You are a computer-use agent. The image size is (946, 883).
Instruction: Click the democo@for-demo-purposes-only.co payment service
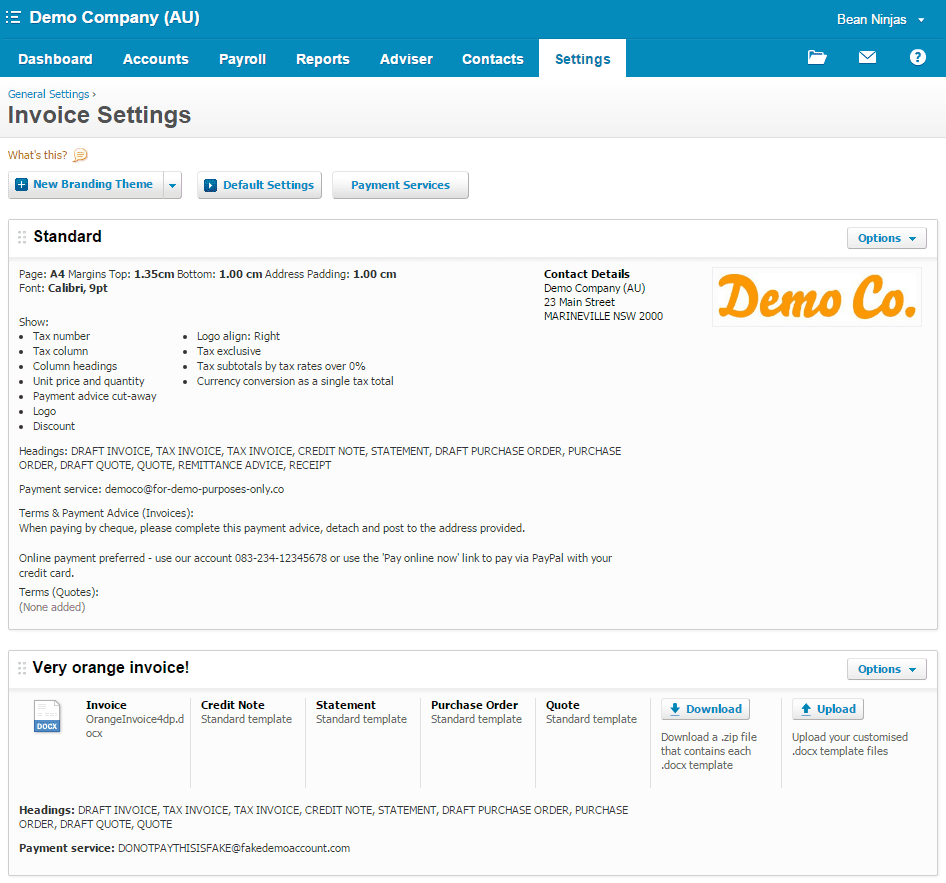(x=194, y=489)
